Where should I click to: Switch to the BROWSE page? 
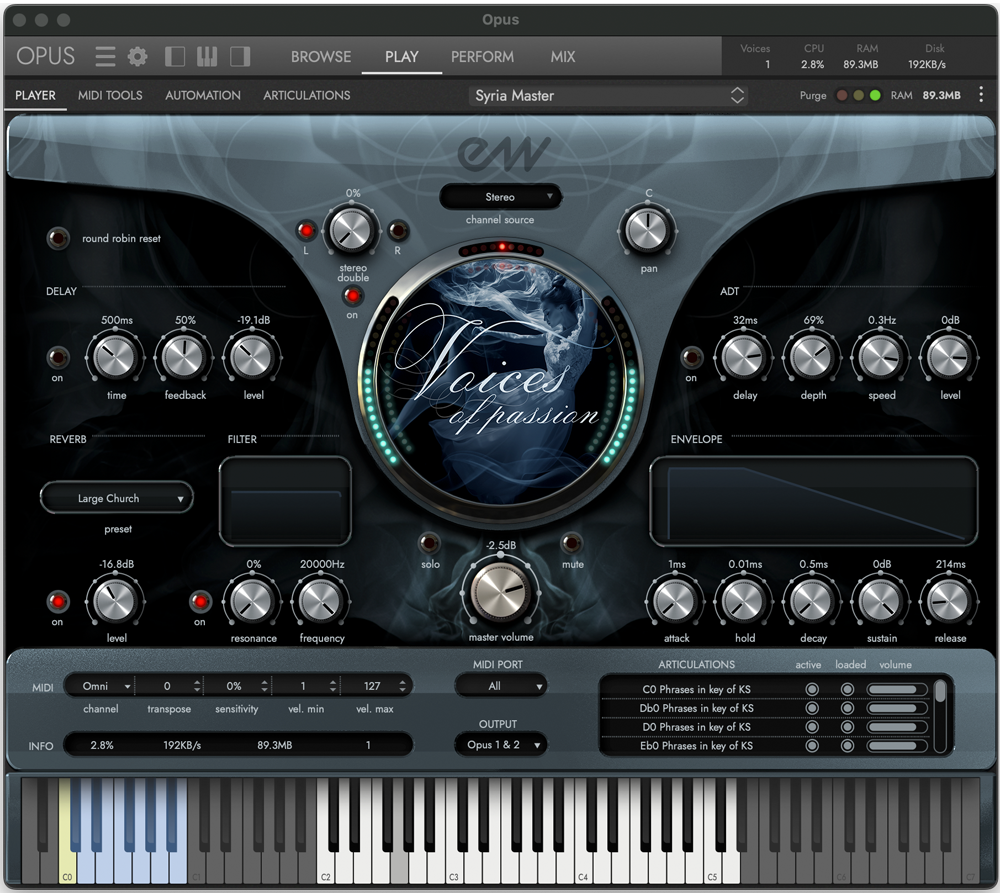321,57
